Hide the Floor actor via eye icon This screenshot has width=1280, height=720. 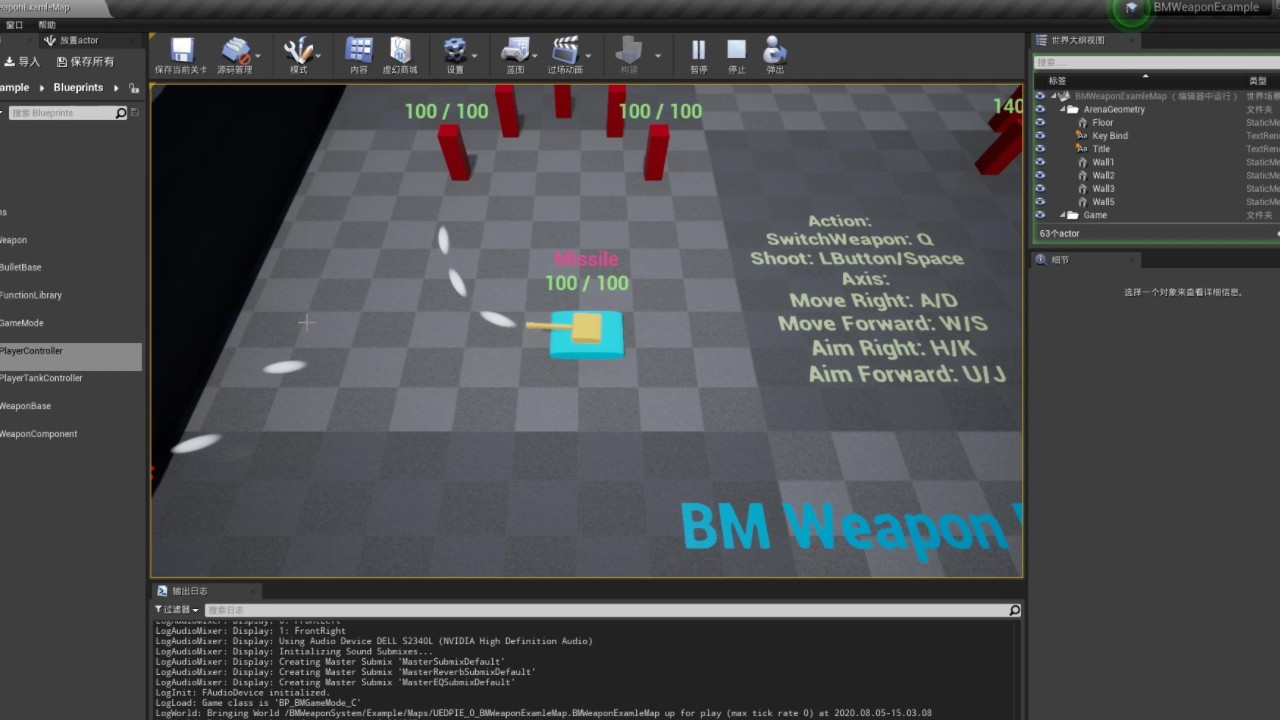tap(1040, 123)
